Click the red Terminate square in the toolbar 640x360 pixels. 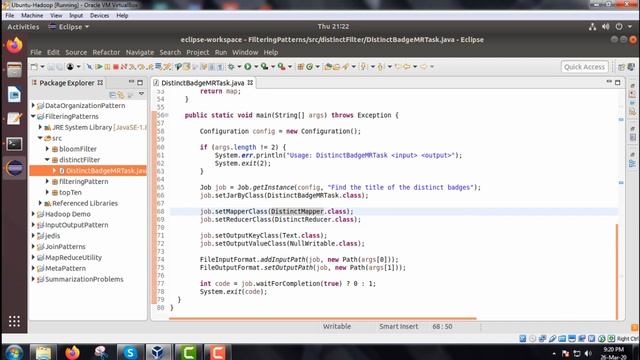point(116,67)
